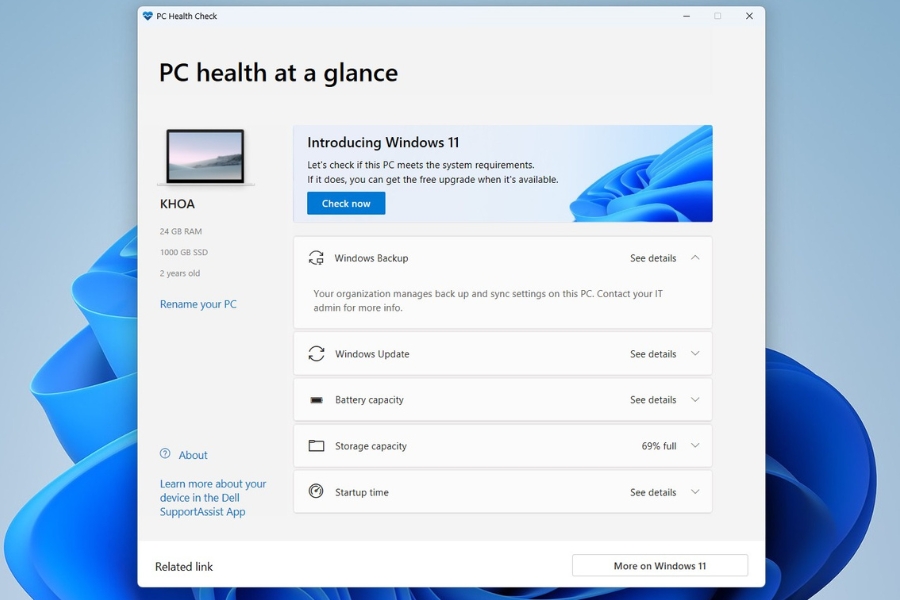Minimize the PC Health Check window
The width and height of the screenshot is (900, 600).
click(x=686, y=16)
